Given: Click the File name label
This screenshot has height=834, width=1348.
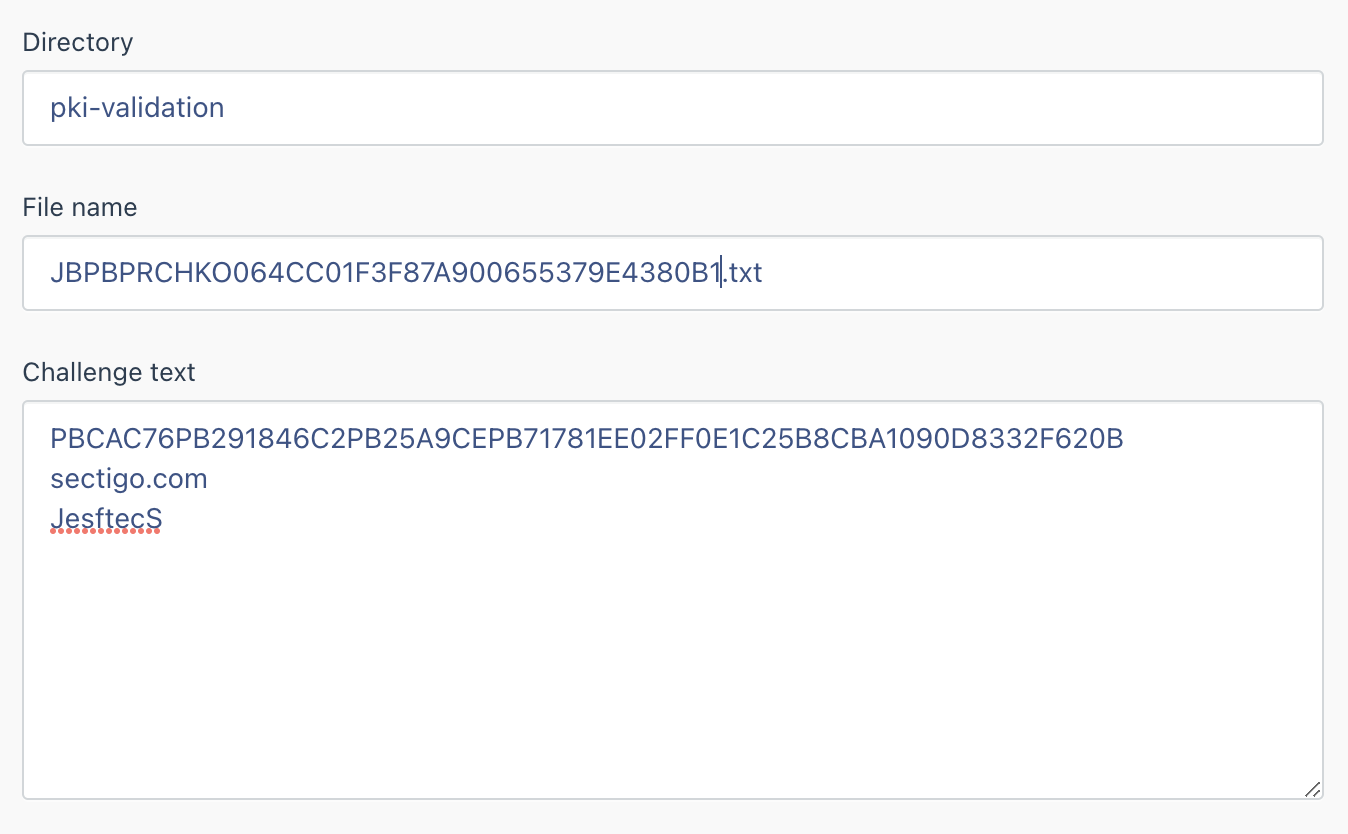Looking at the screenshot, I should point(80,207).
